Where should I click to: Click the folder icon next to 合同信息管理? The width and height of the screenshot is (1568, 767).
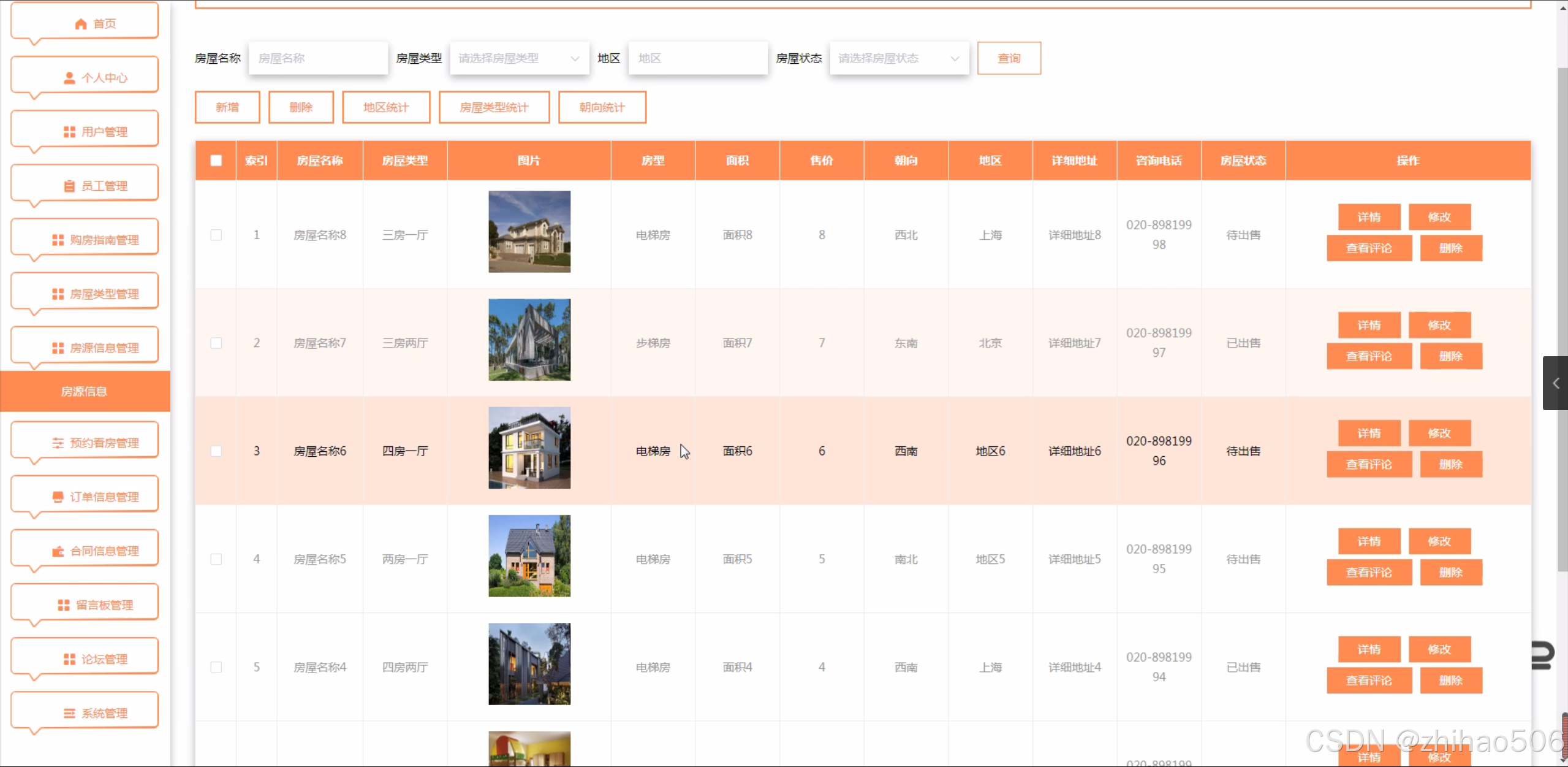tap(58, 551)
